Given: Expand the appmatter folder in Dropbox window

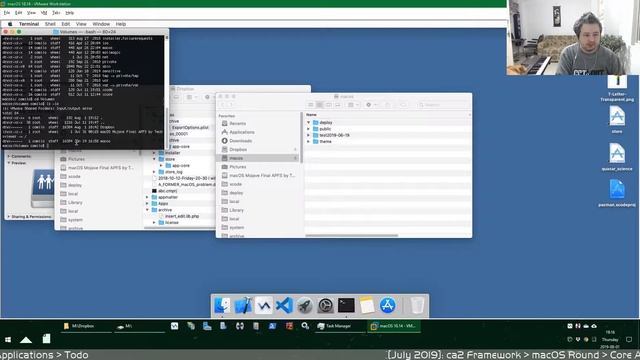Looking at the screenshot, I should pyautogui.click(x=148, y=197).
